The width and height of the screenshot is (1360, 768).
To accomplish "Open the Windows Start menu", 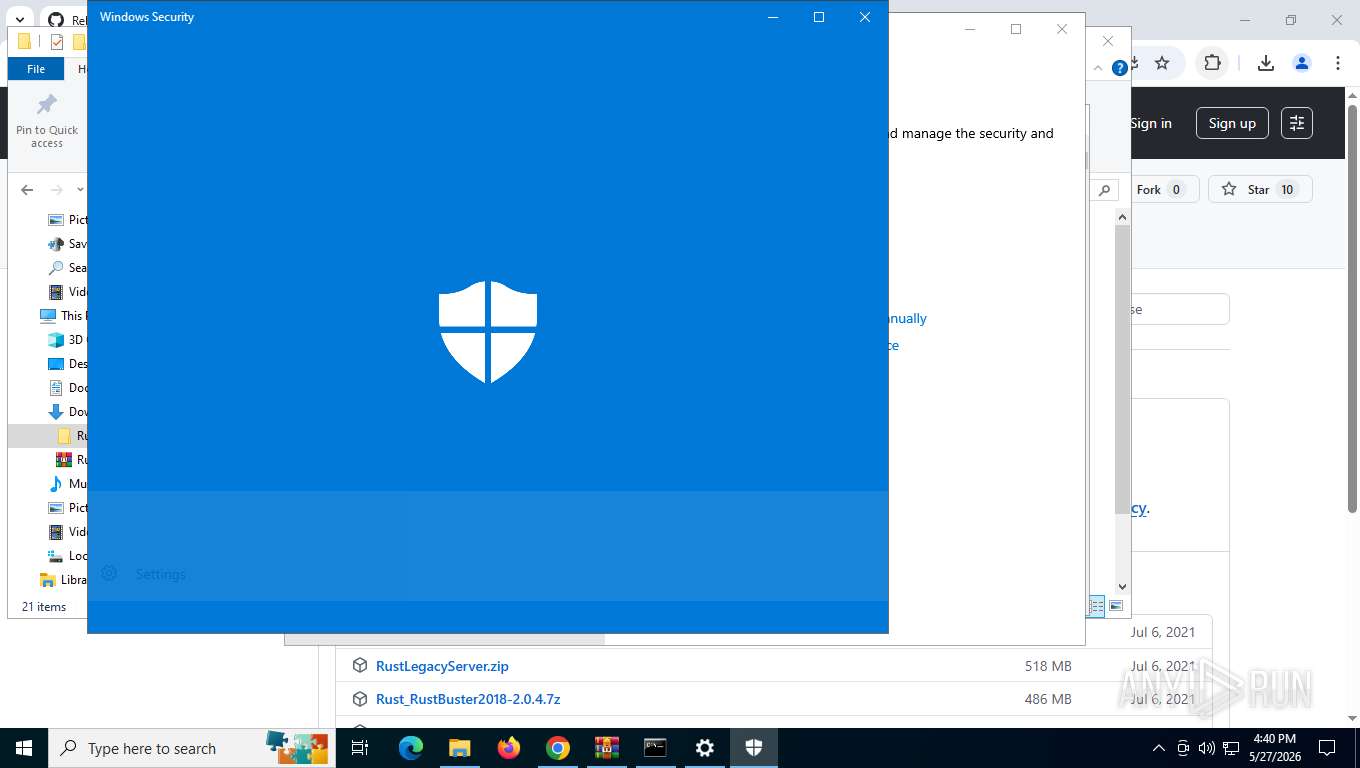I will (x=24, y=748).
